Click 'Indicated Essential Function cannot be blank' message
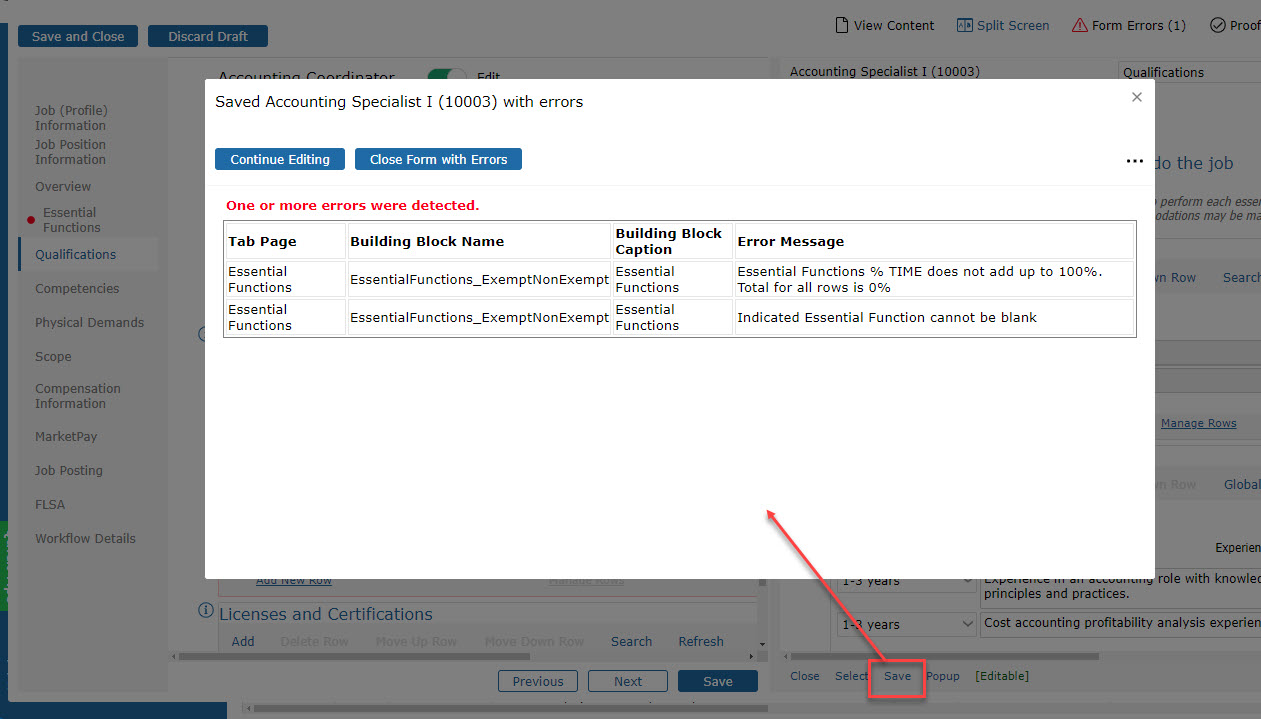This screenshot has height=719, width=1261. point(887,317)
